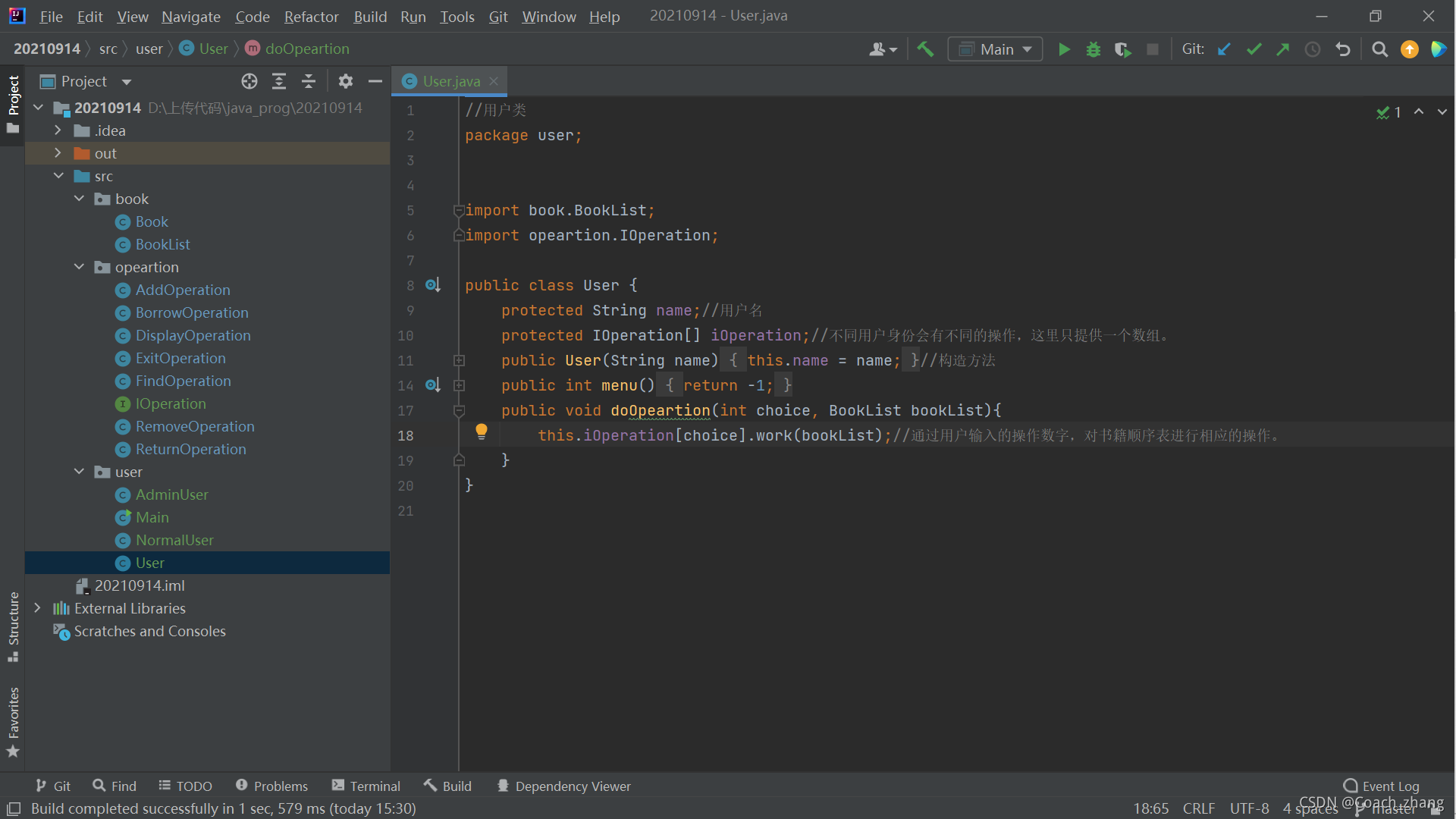Image resolution: width=1456 pixels, height=819 pixels.
Task: Click the Build project hammer icon
Action: 925,49
